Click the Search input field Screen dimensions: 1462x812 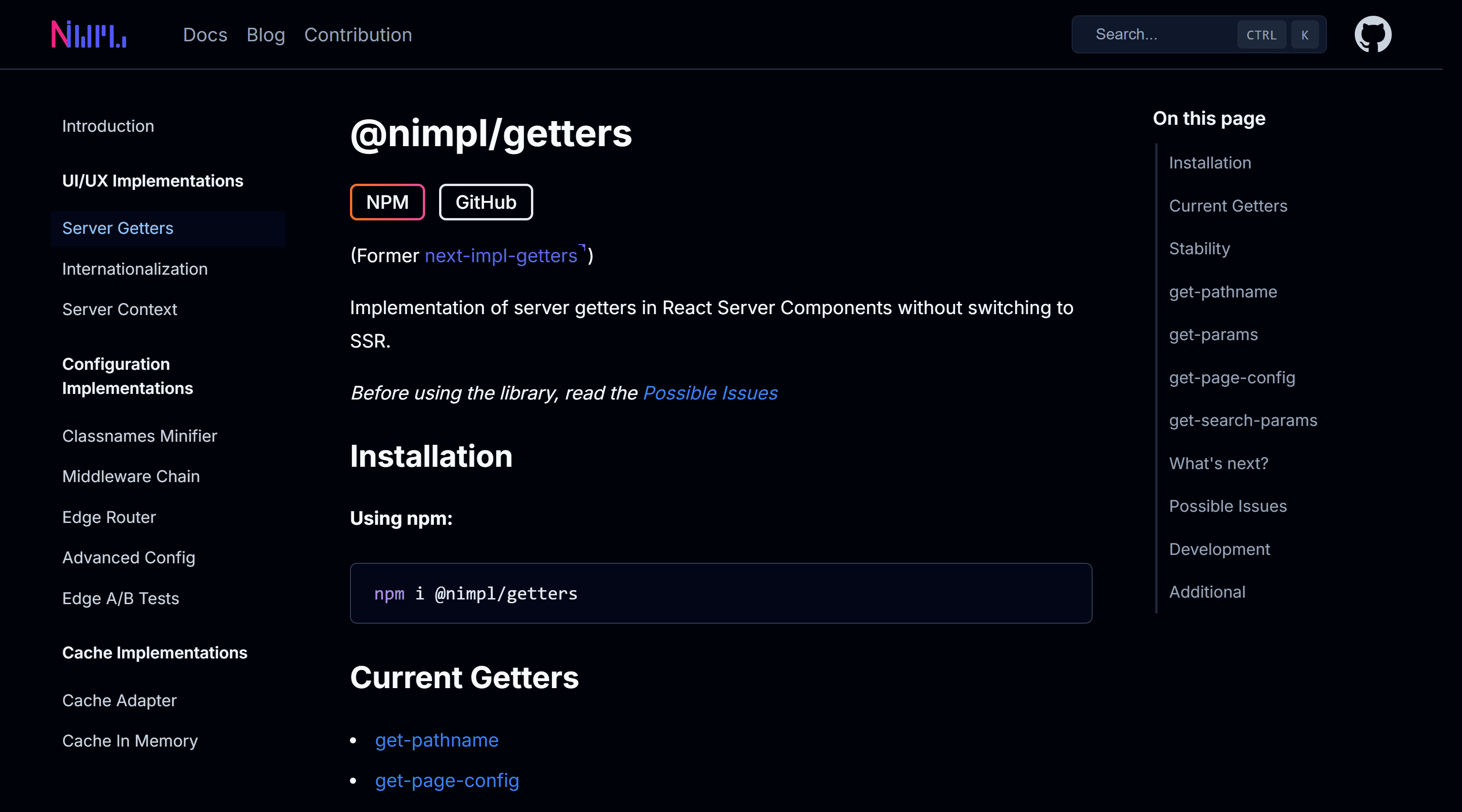(x=1158, y=35)
